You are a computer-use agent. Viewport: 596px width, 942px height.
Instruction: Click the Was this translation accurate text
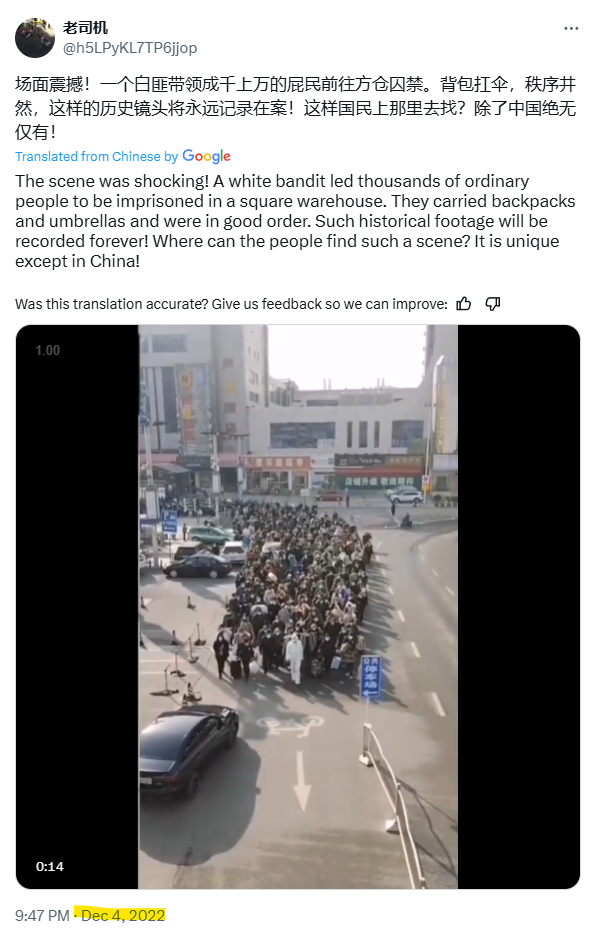(231, 304)
